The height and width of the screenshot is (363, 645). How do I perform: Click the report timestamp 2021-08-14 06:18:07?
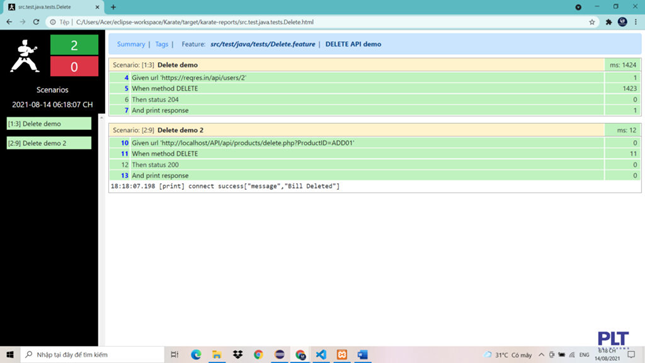pyautogui.click(x=52, y=105)
